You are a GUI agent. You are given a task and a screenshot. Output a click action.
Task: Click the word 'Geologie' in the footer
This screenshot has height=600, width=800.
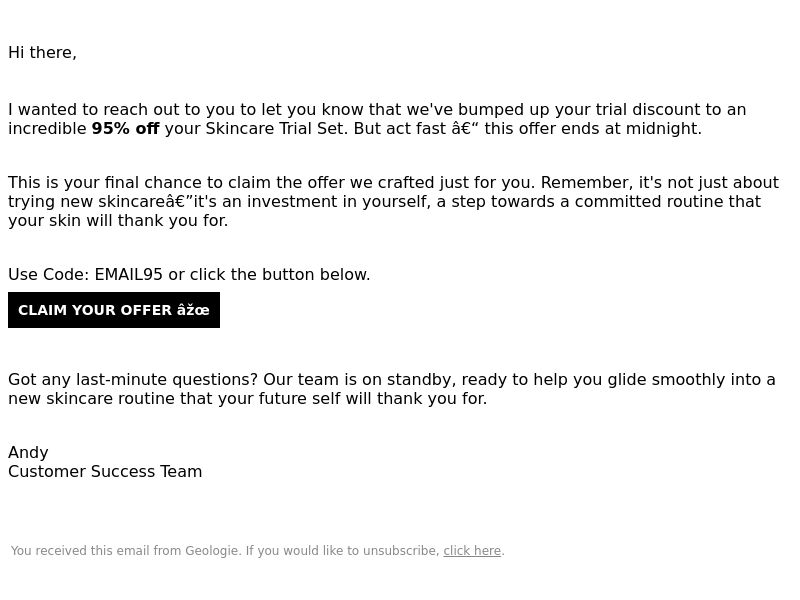211,551
